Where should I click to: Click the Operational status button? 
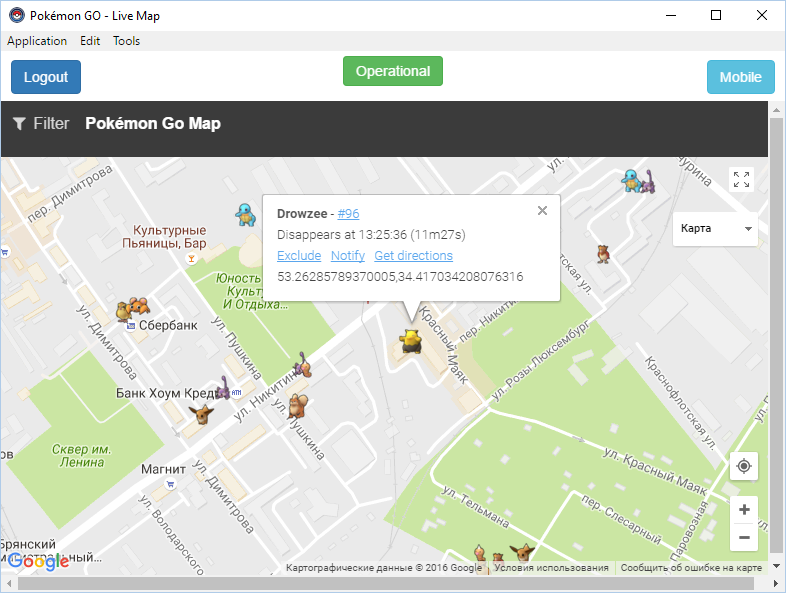pyautogui.click(x=393, y=71)
